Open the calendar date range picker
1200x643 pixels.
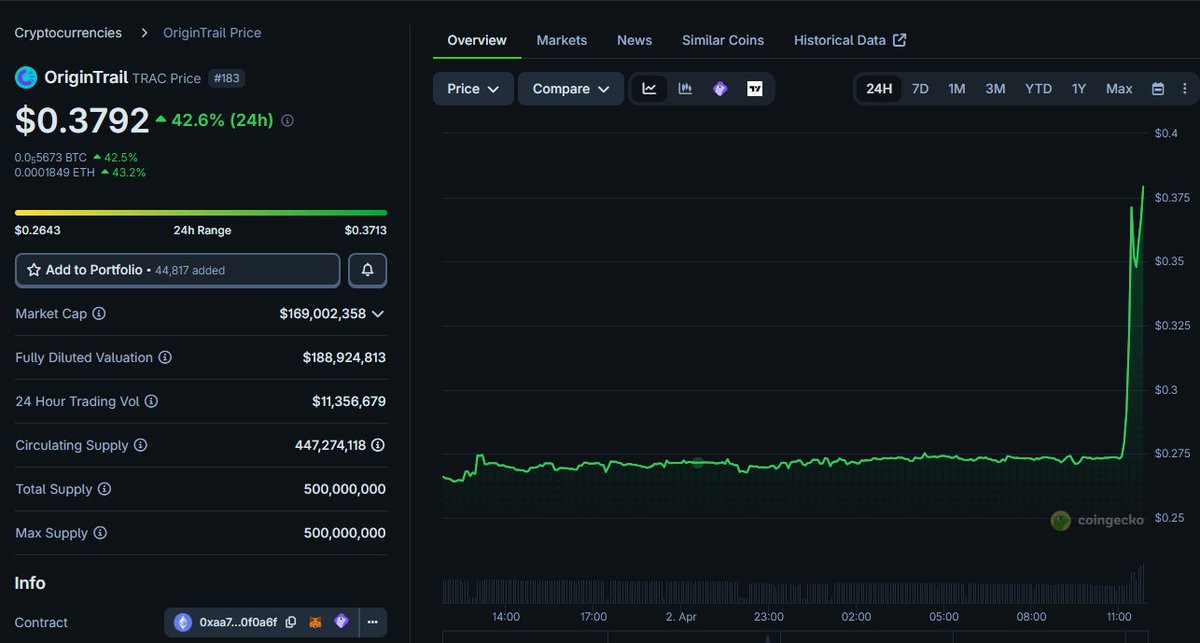tap(1158, 89)
